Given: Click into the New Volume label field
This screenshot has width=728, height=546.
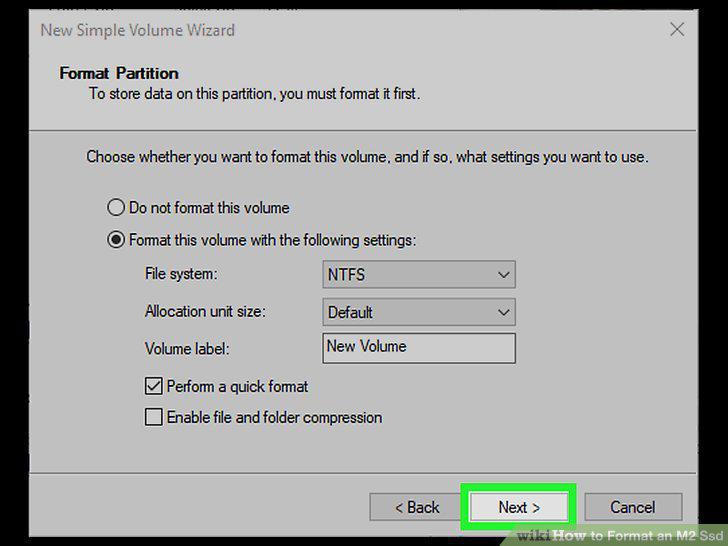Looking at the screenshot, I should pos(419,348).
